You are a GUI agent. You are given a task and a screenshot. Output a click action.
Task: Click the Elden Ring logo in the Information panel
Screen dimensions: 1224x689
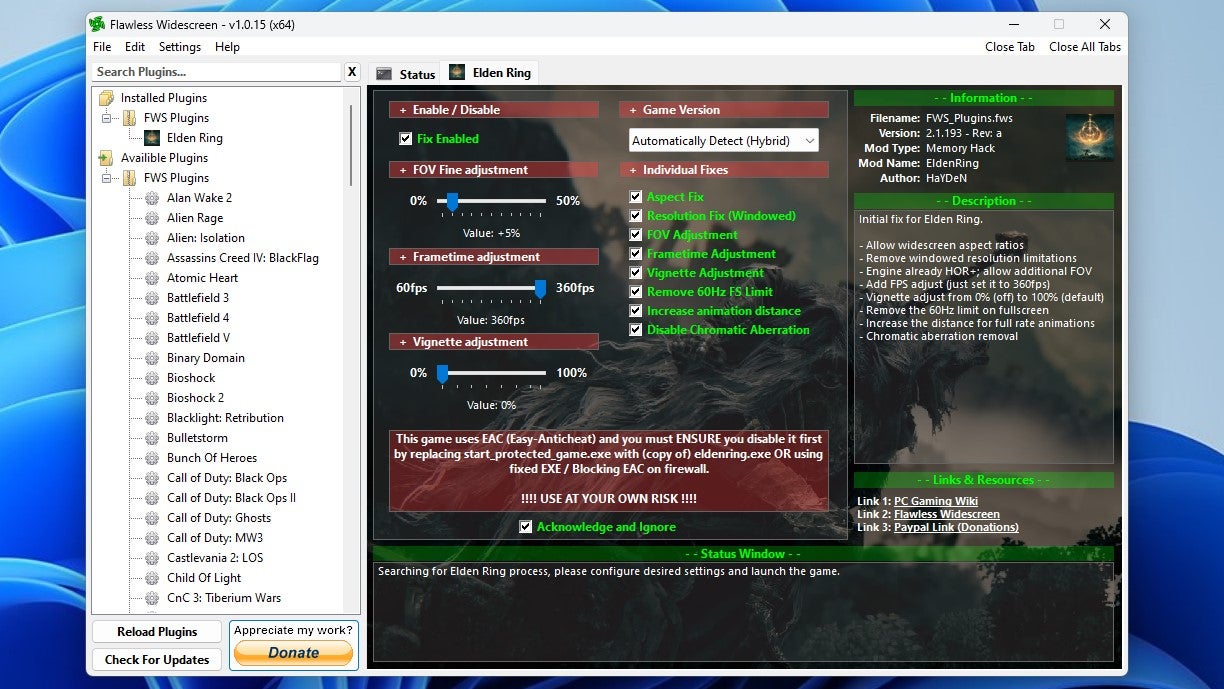[x=1090, y=138]
